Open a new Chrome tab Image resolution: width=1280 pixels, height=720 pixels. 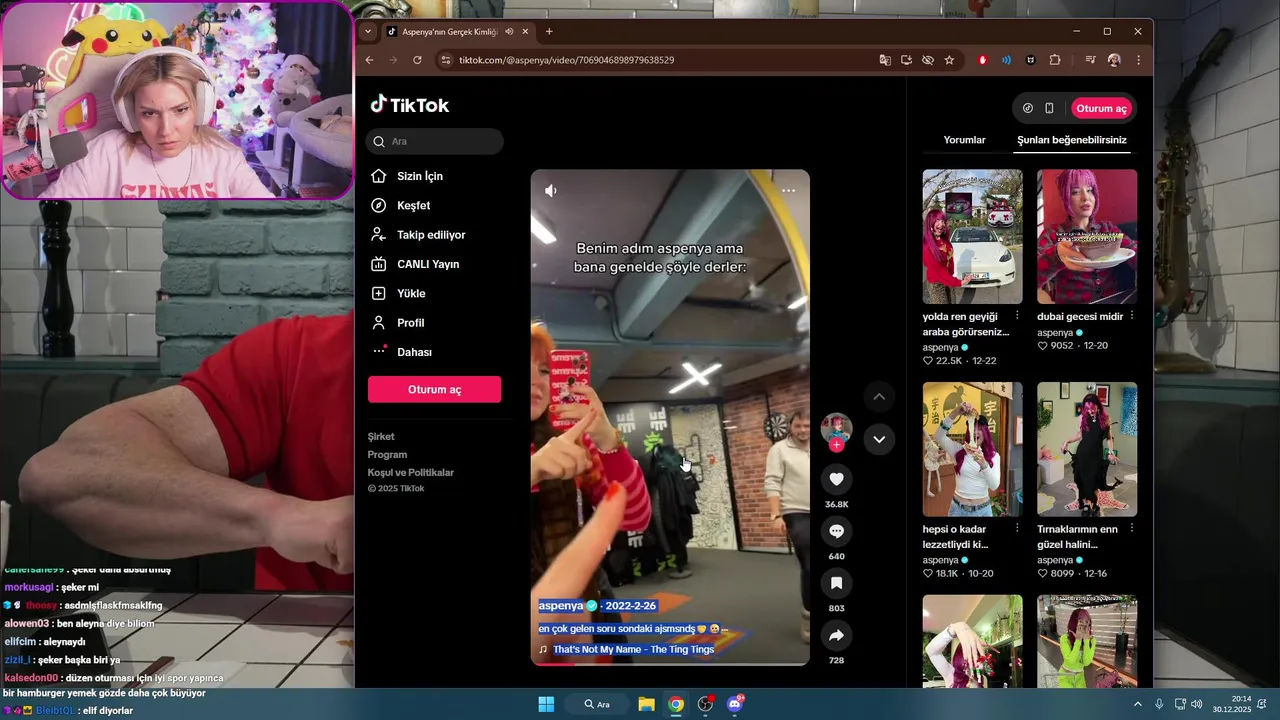tap(549, 31)
